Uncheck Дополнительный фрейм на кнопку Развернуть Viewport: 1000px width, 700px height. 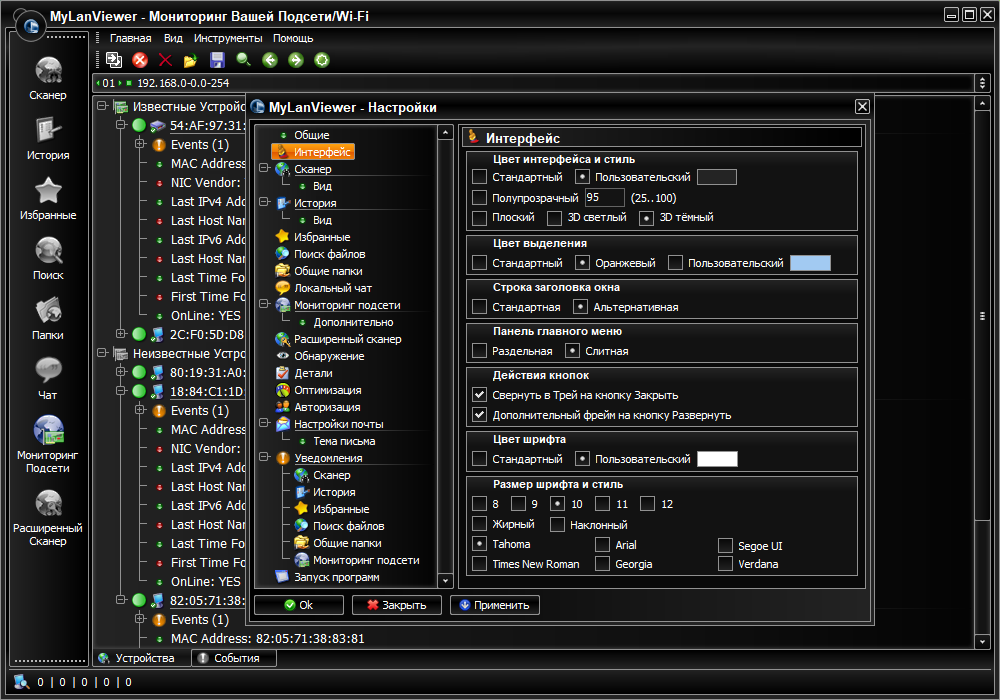point(480,414)
